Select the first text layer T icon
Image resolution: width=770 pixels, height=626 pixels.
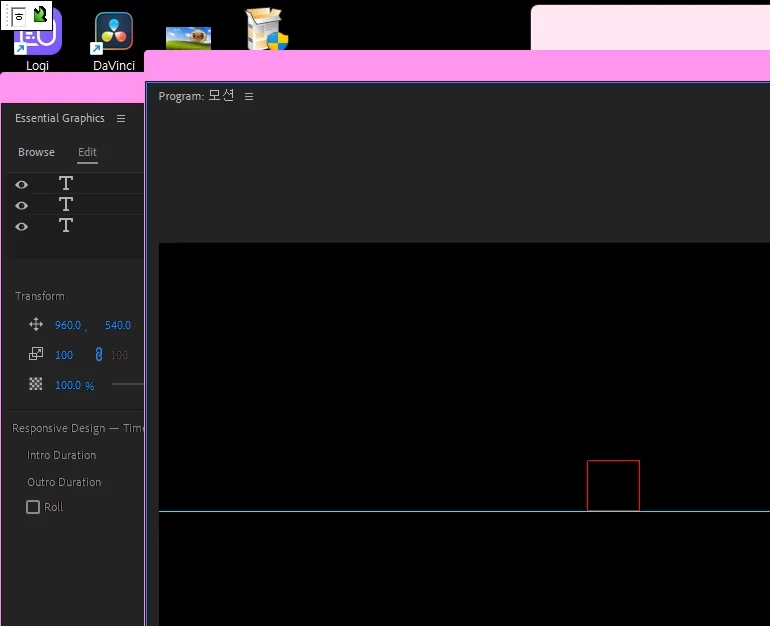[x=66, y=183]
